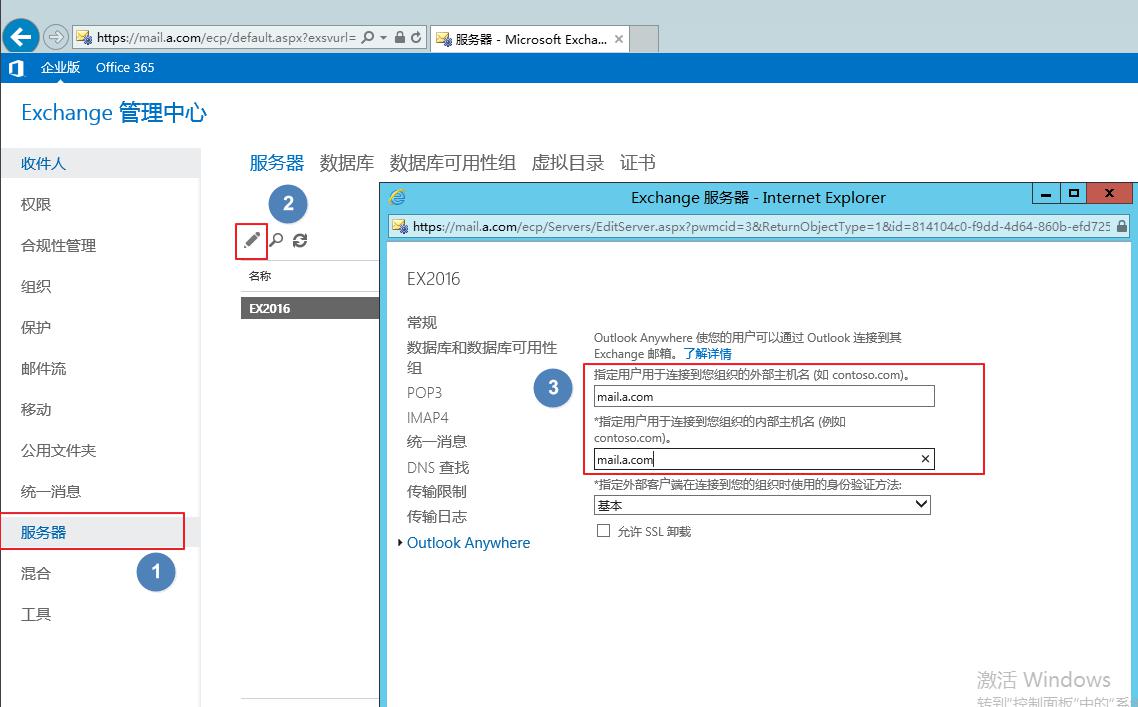Select the 企业版 header link
Viewport: 1138px width, 707px height.
tap(60, 68)
